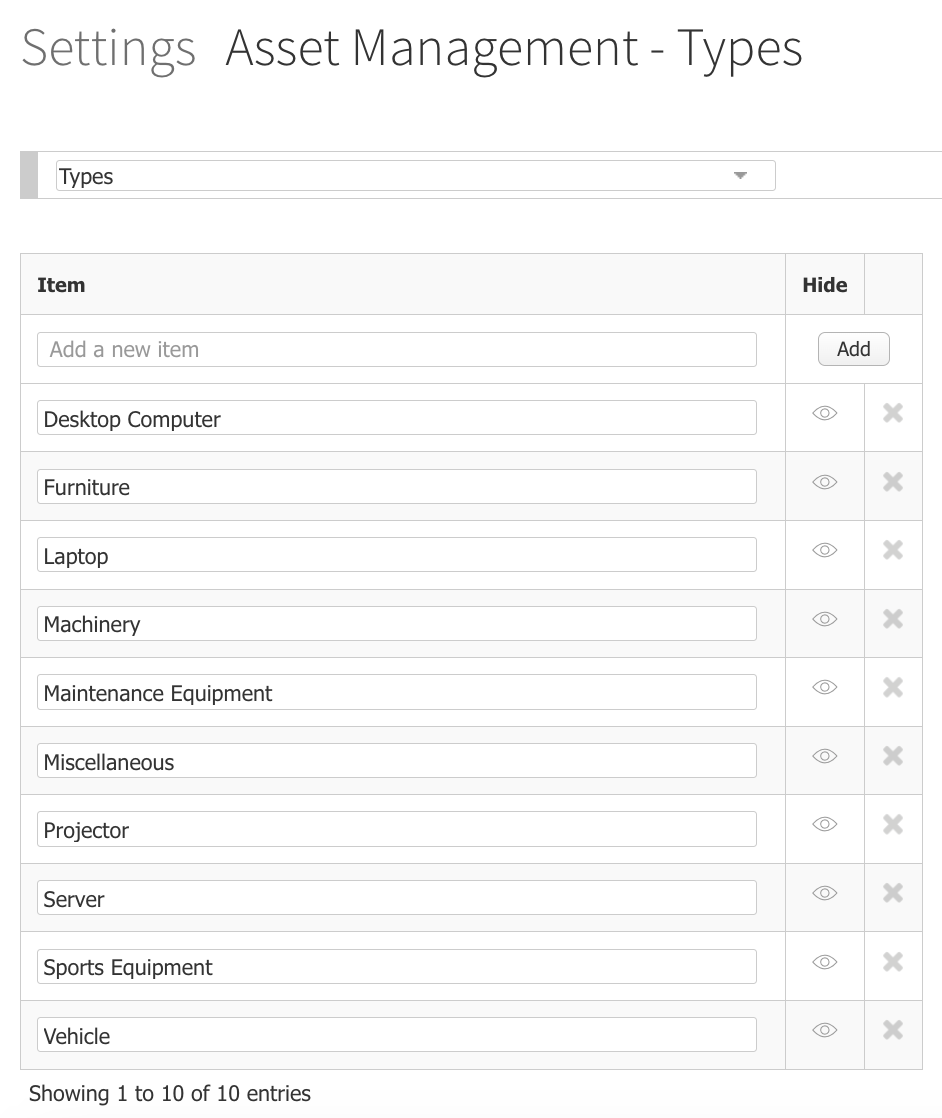
Task: Focus the Add a new item field
Action: 396,349
